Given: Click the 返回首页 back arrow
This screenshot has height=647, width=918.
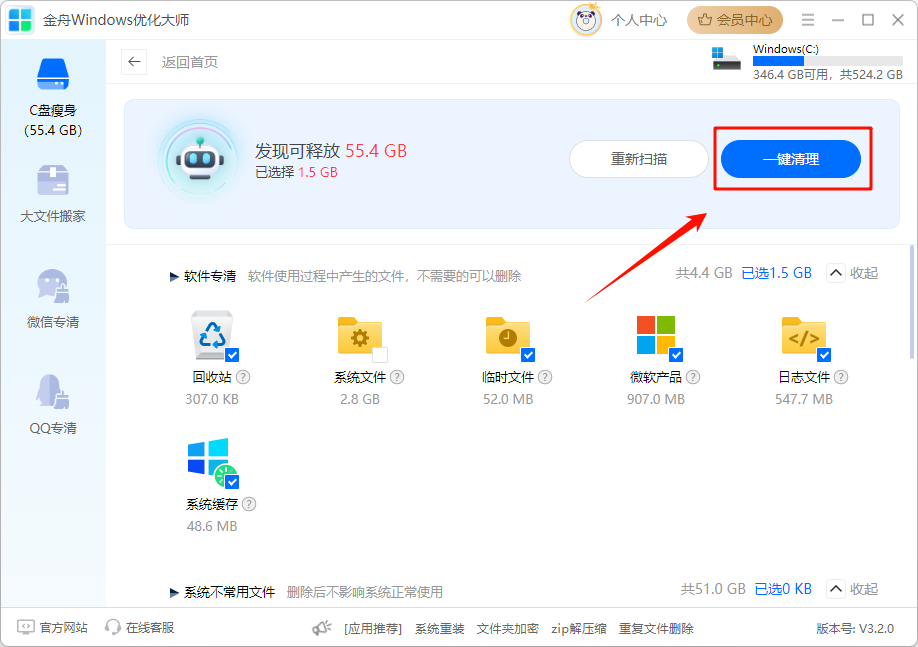Looking at the screenshot, I should 134,61.
